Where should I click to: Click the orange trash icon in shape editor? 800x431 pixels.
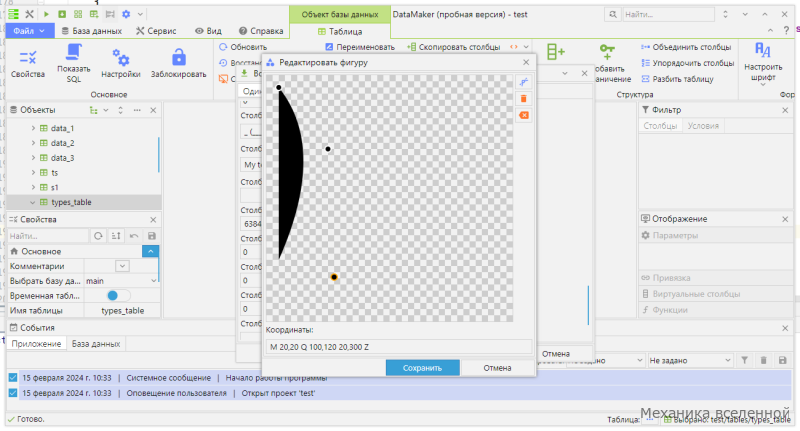[x=523, y=98]
